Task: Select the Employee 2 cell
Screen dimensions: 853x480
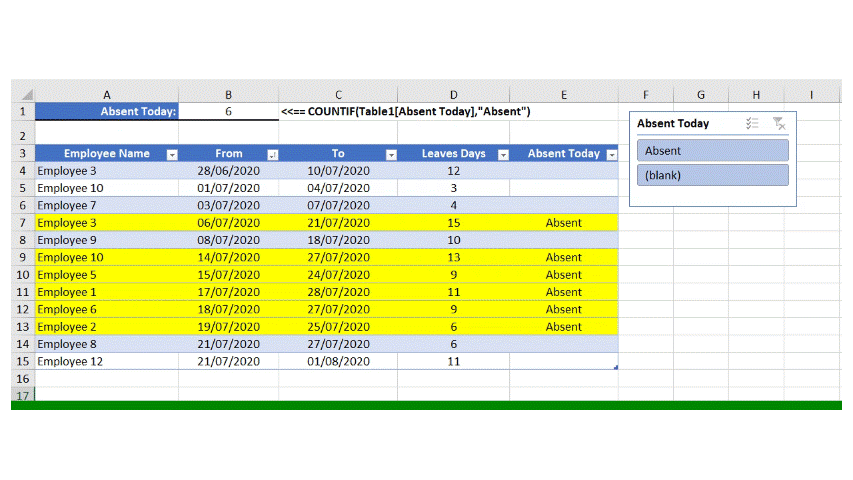Action: point(107,327)
